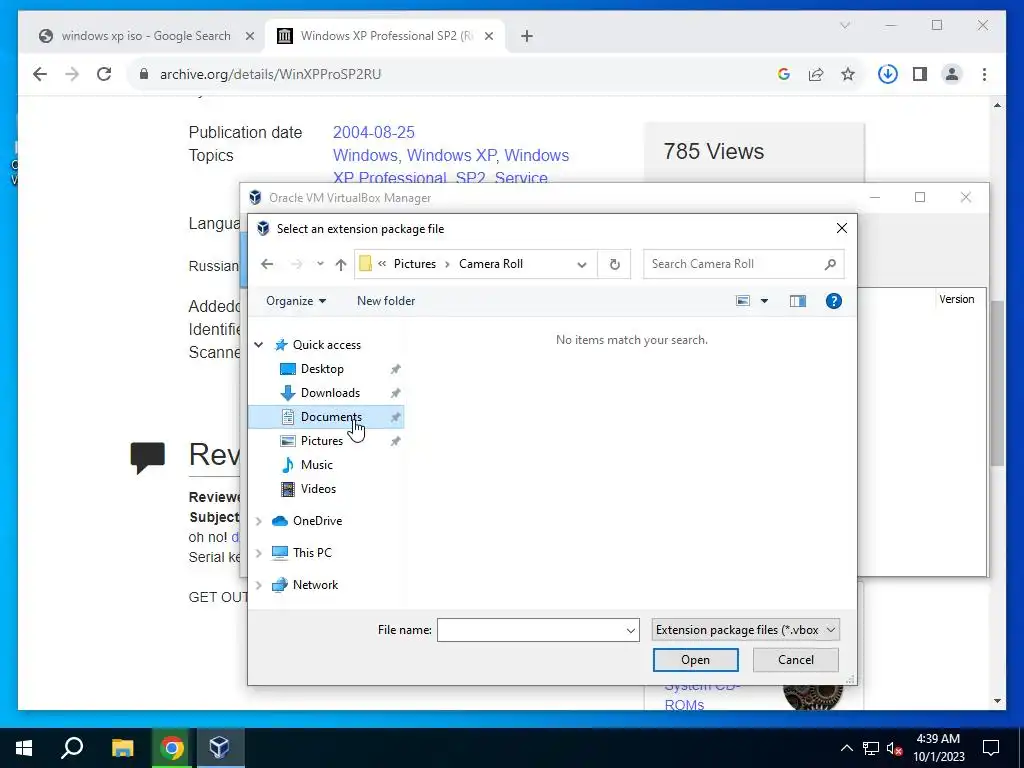The width and height of the screenshot is (1024, 768).
Task: Bookmark this page with star icon
Action: click(x=848, y=74)
